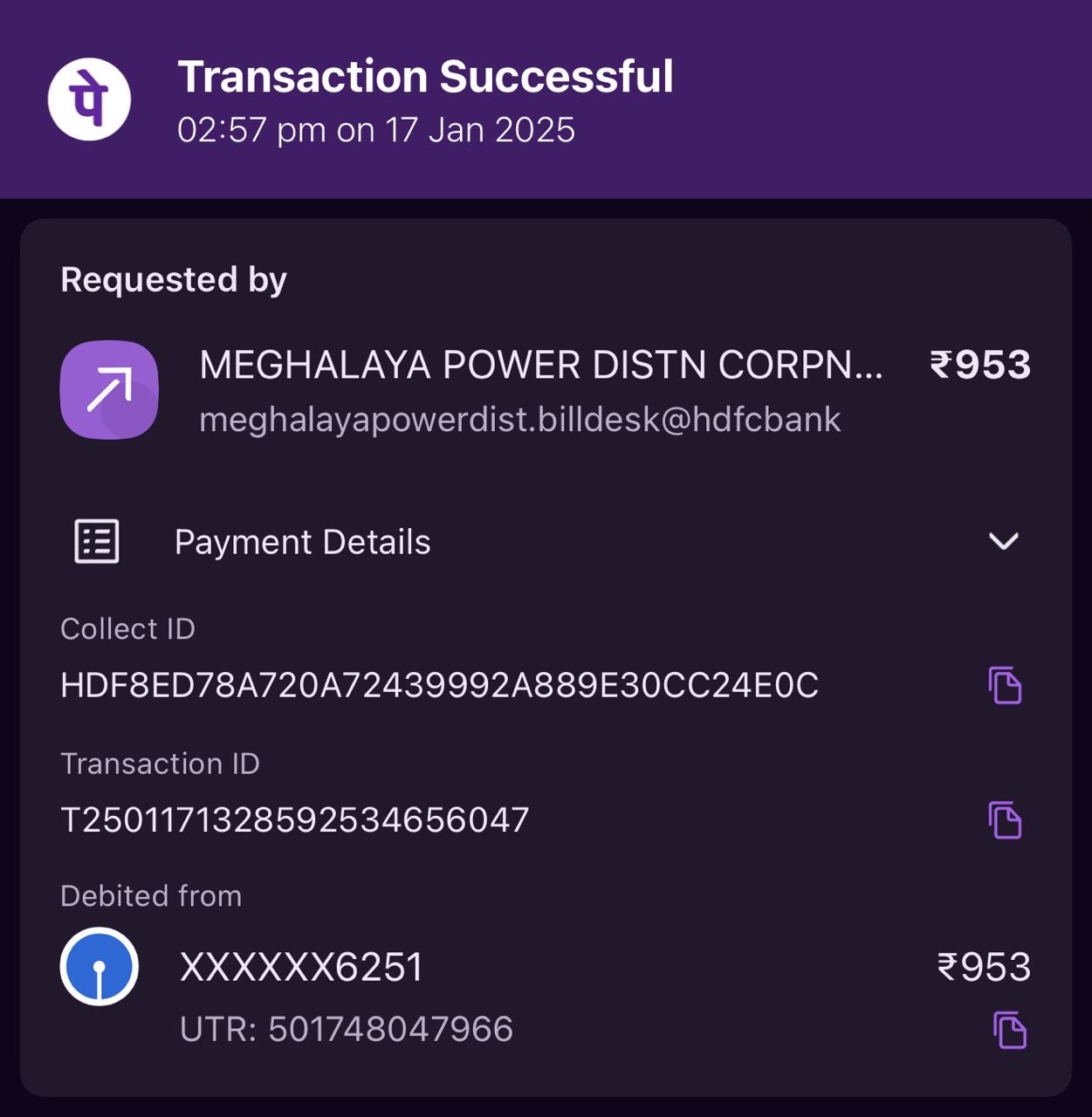Select the Collect ID value text
This screenshot has height=1117, width=1092.
click(440, 685)
